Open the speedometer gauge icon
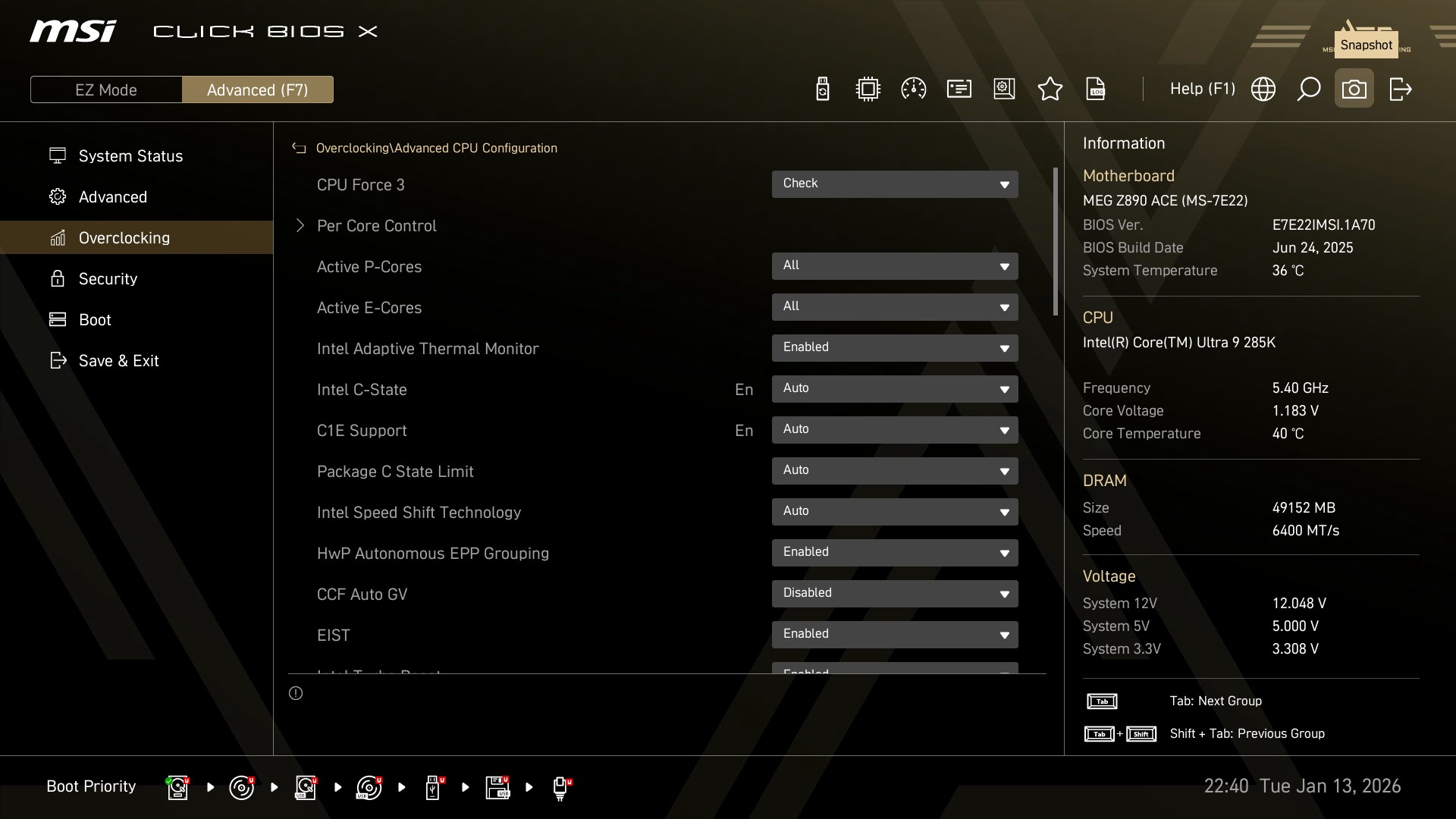Screen dimensions: 1456x819 (913, 89)
